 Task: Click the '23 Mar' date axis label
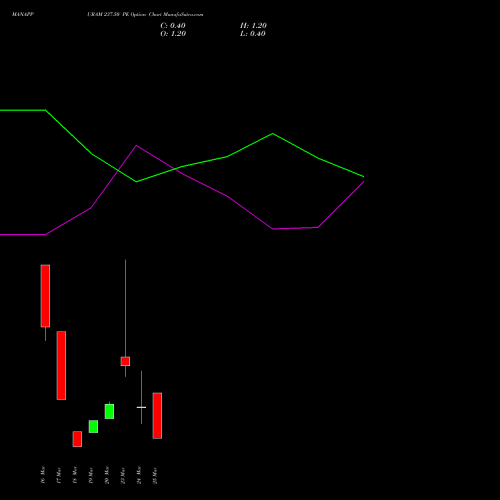pos(123,475)
